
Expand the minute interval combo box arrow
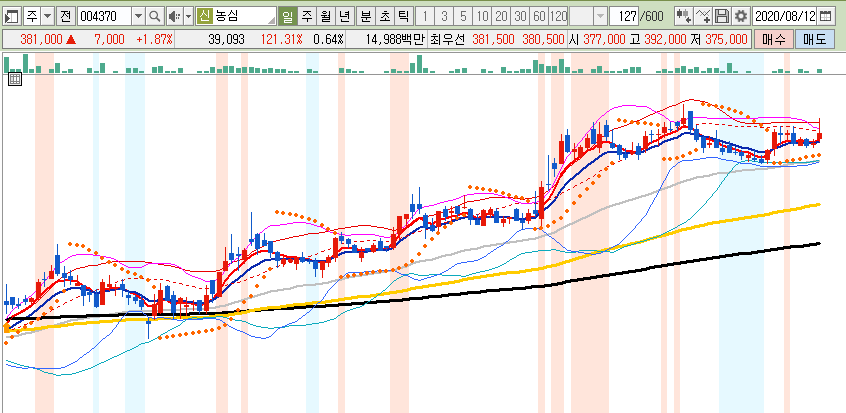tap(600, 16)
